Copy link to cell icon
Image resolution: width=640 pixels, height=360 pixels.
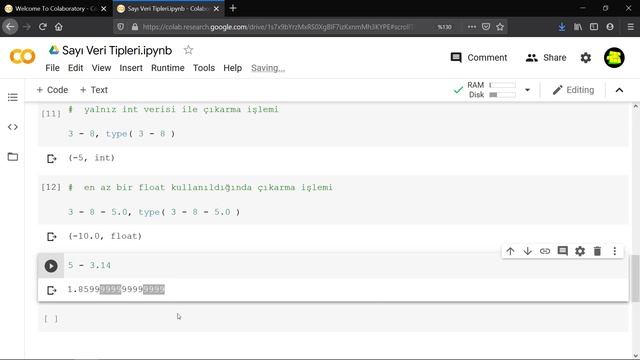(545, 251)
